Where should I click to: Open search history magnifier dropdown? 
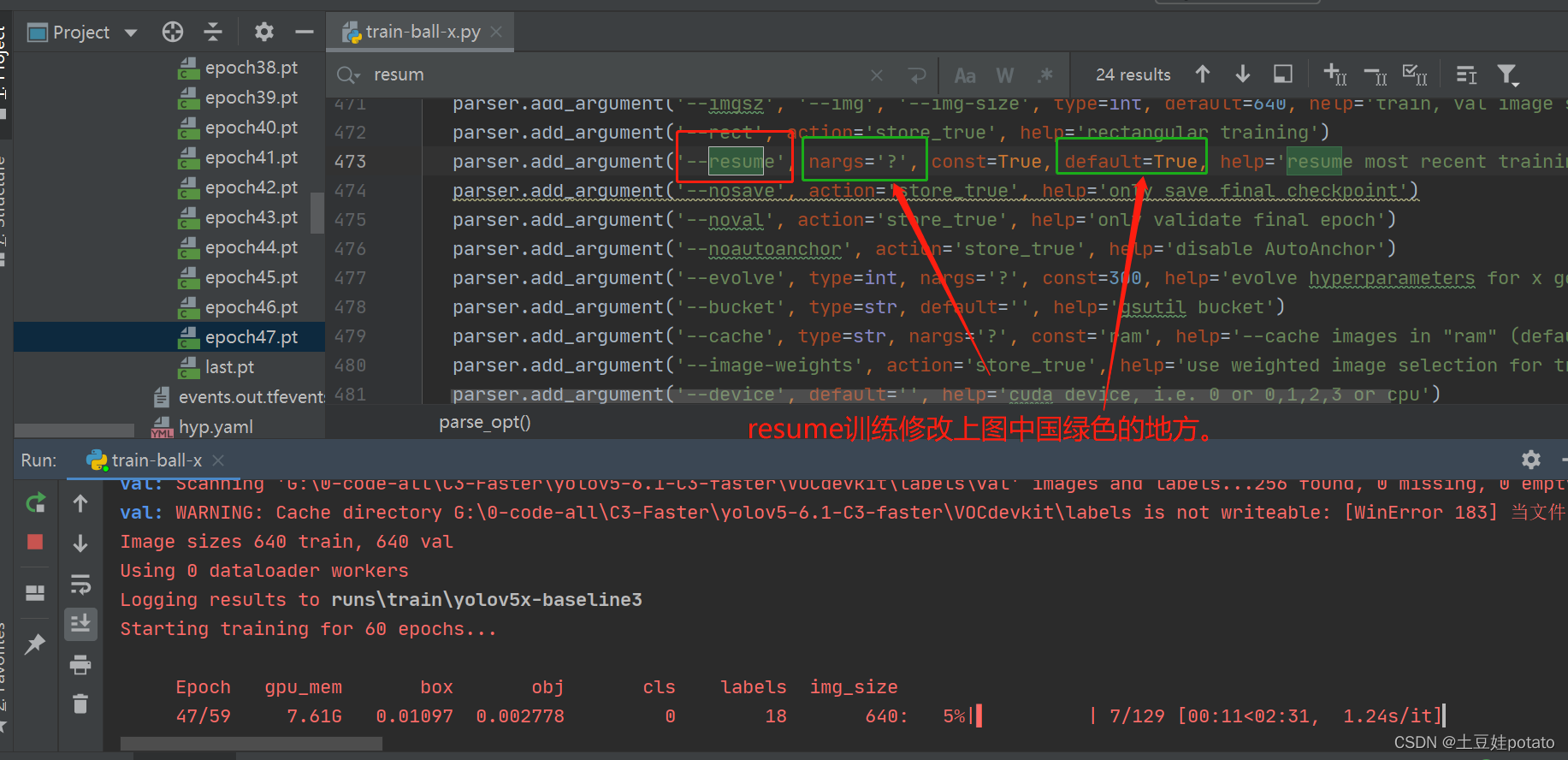348,75
